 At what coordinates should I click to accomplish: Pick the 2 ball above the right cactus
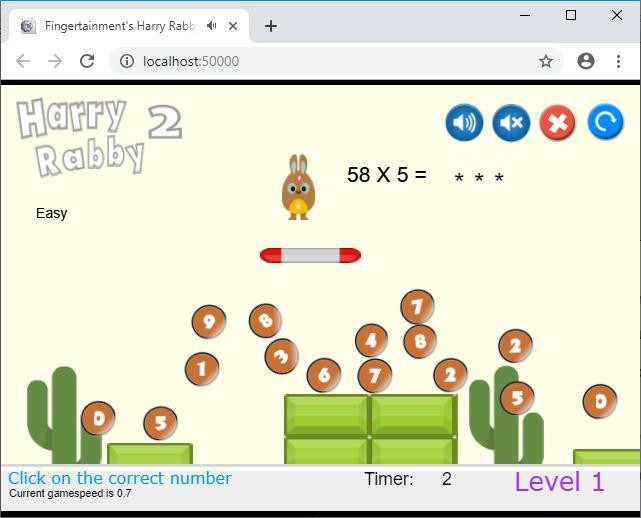pos(515,346)
